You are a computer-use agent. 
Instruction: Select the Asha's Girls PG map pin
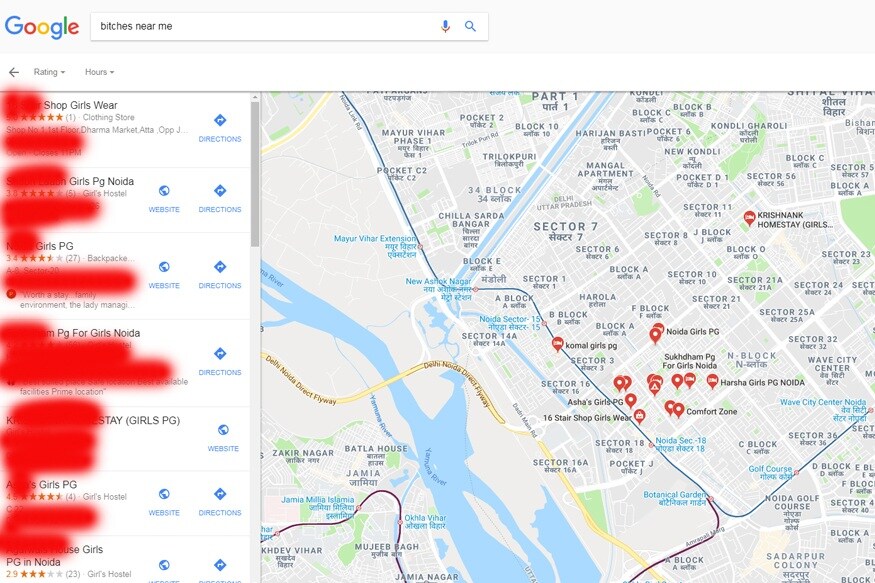[x=631, y=400]
